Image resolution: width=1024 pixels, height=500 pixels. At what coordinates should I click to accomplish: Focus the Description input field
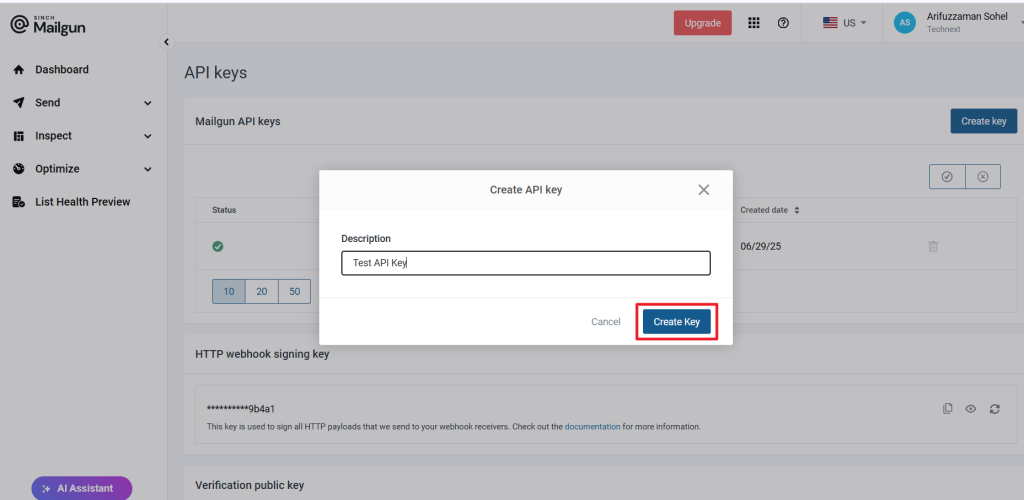coord(526,263)
